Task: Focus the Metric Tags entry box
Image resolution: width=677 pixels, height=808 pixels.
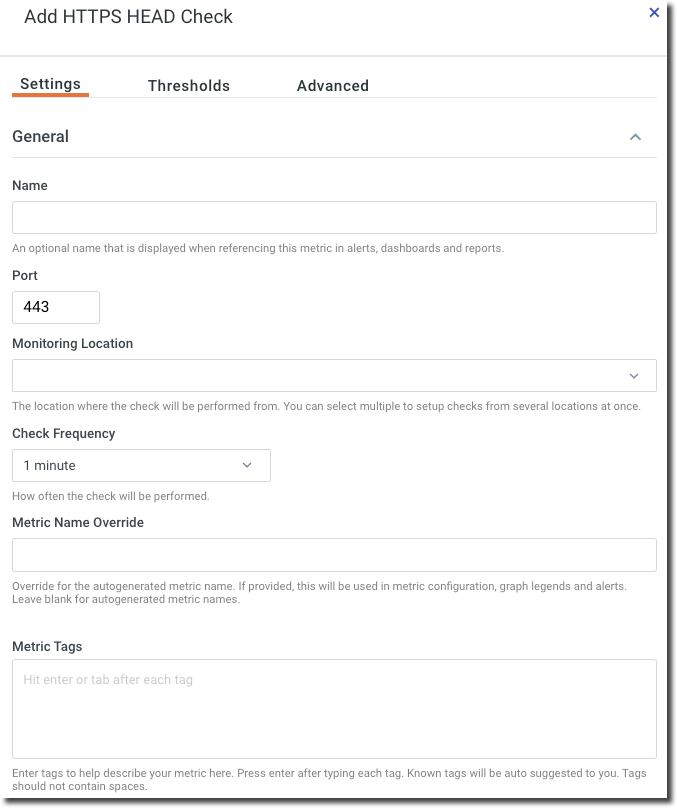Action: point(334,708)
